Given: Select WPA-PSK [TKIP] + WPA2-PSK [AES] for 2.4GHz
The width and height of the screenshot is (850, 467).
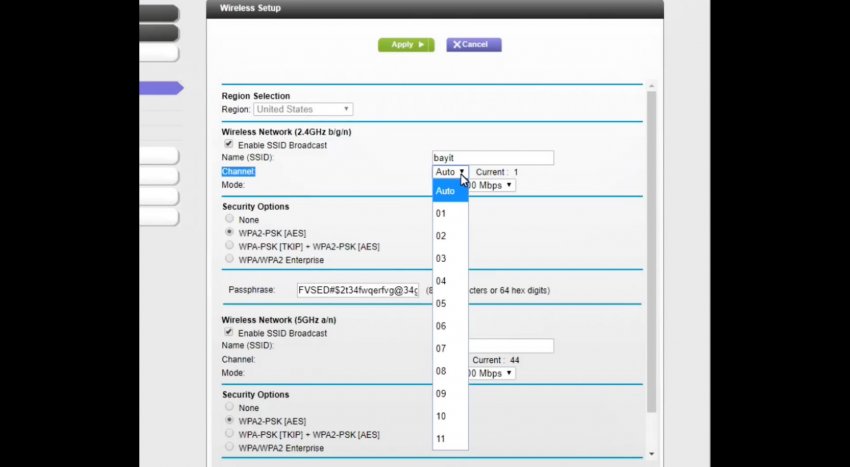Looking at the screenshot, I should pyautogui.click(x=230, y=246).
